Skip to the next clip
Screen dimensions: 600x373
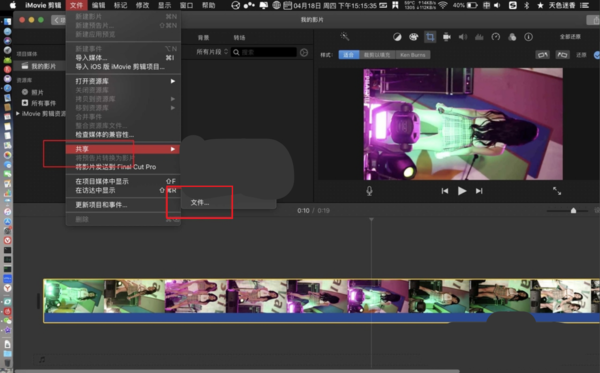[x=479, y=191]
